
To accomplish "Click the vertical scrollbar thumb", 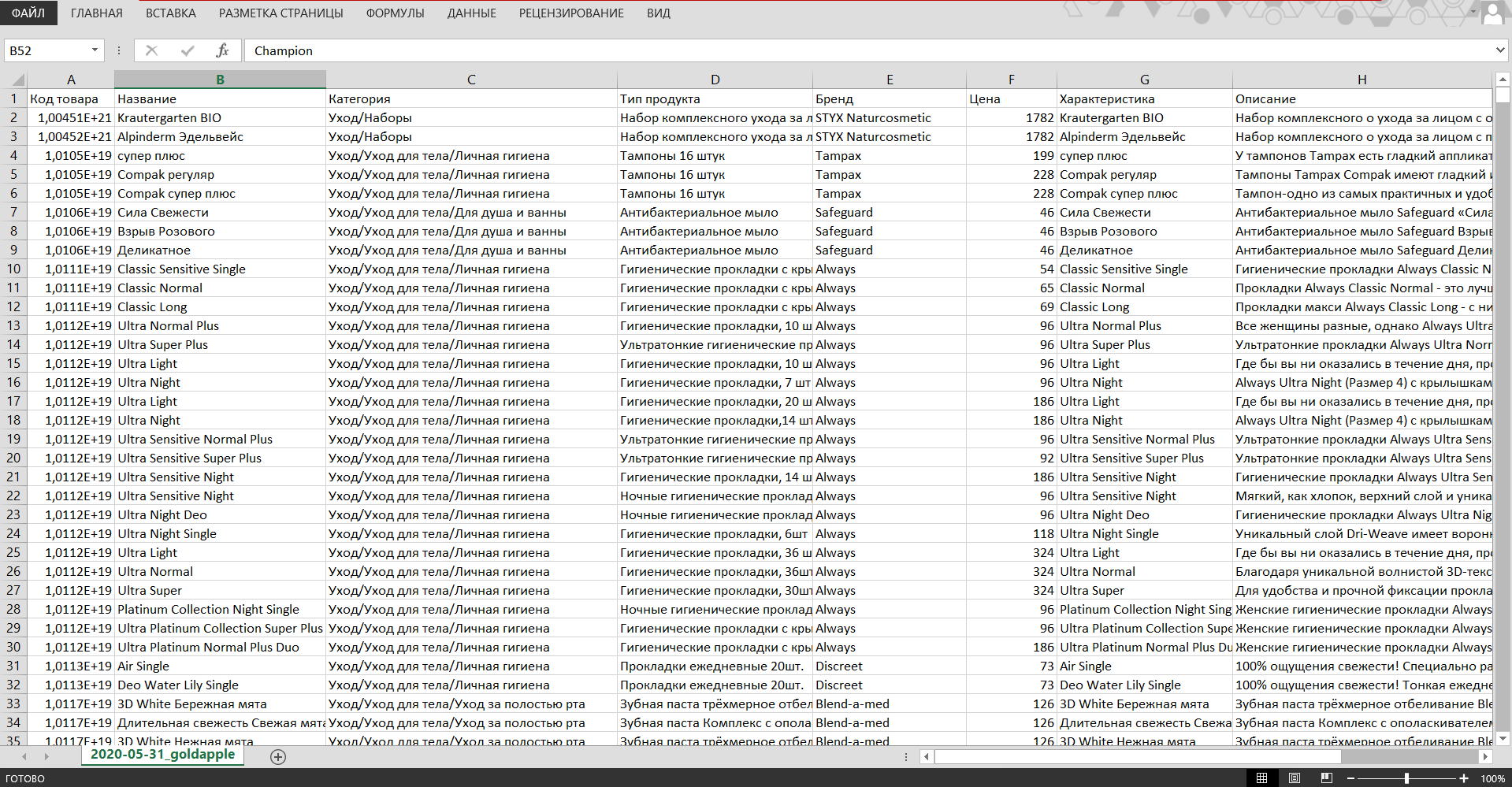I will (1503, 96).
